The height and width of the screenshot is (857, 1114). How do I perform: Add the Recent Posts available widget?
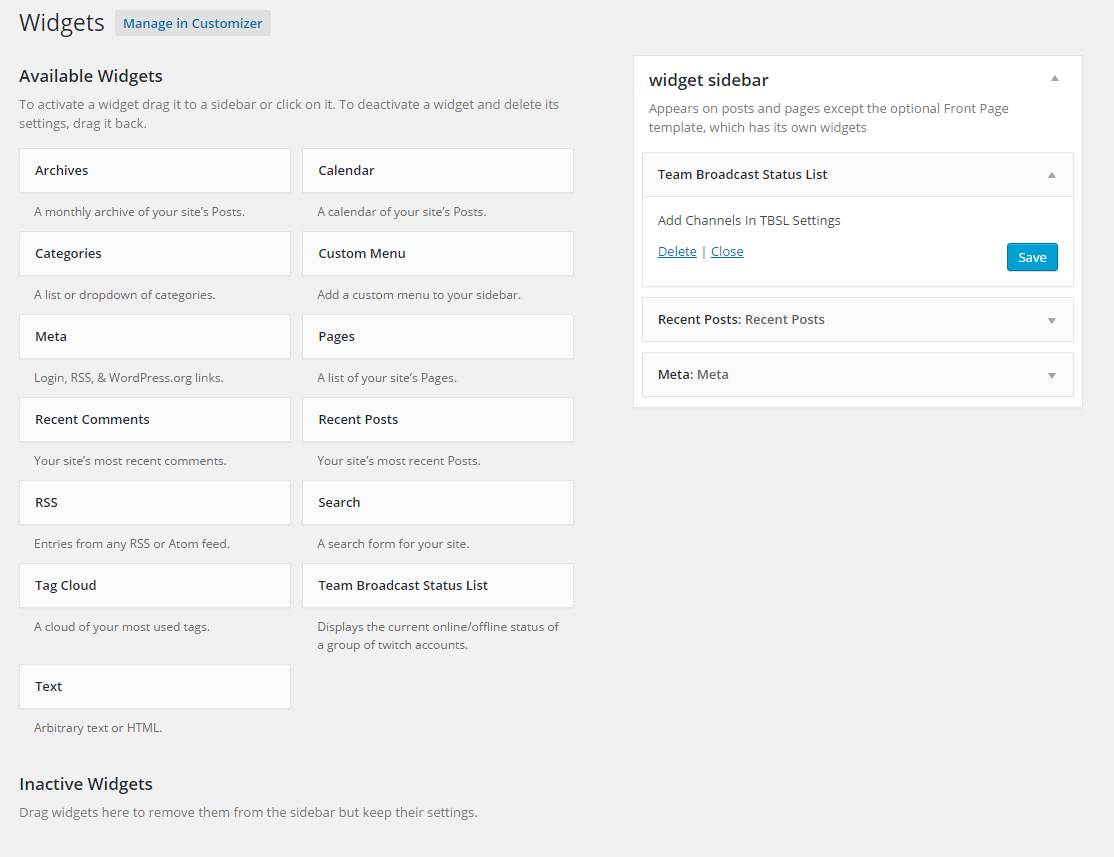click(438, 420)
